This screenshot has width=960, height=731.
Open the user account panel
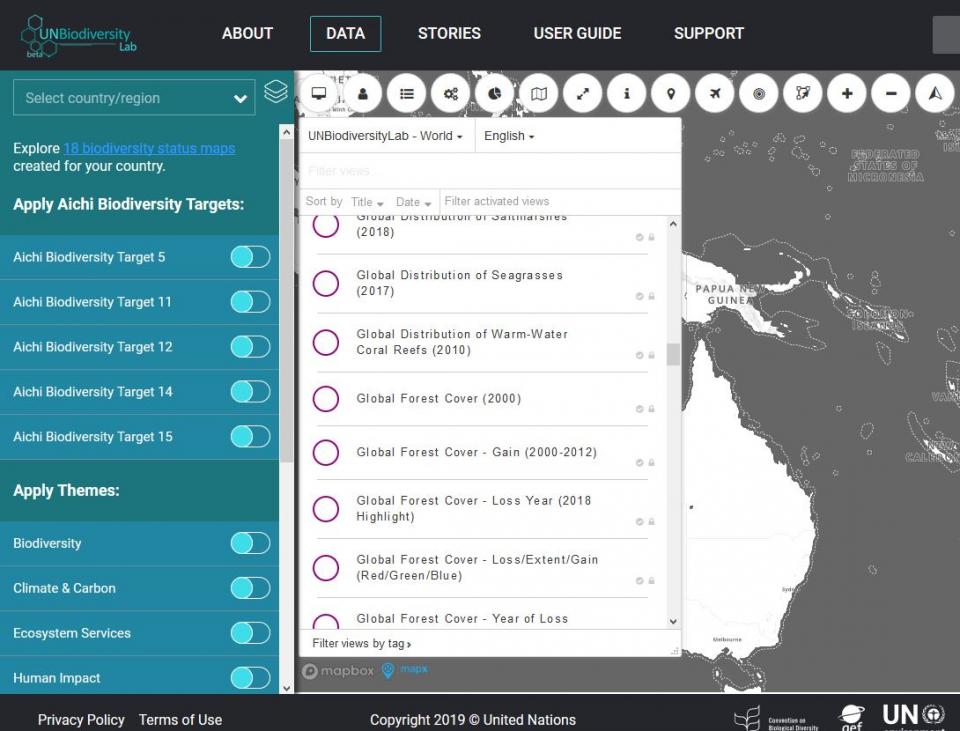coord(363,93)
